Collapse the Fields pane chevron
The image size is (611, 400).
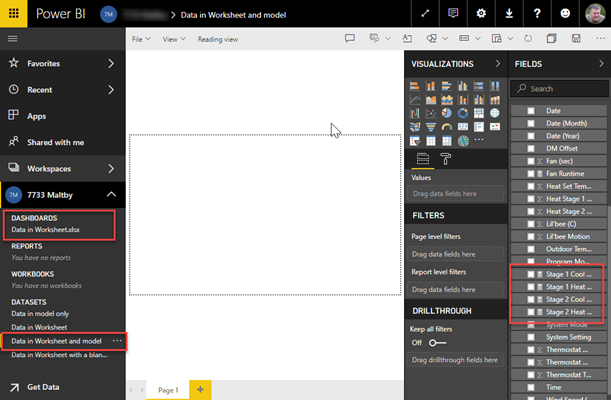[601, 63]
